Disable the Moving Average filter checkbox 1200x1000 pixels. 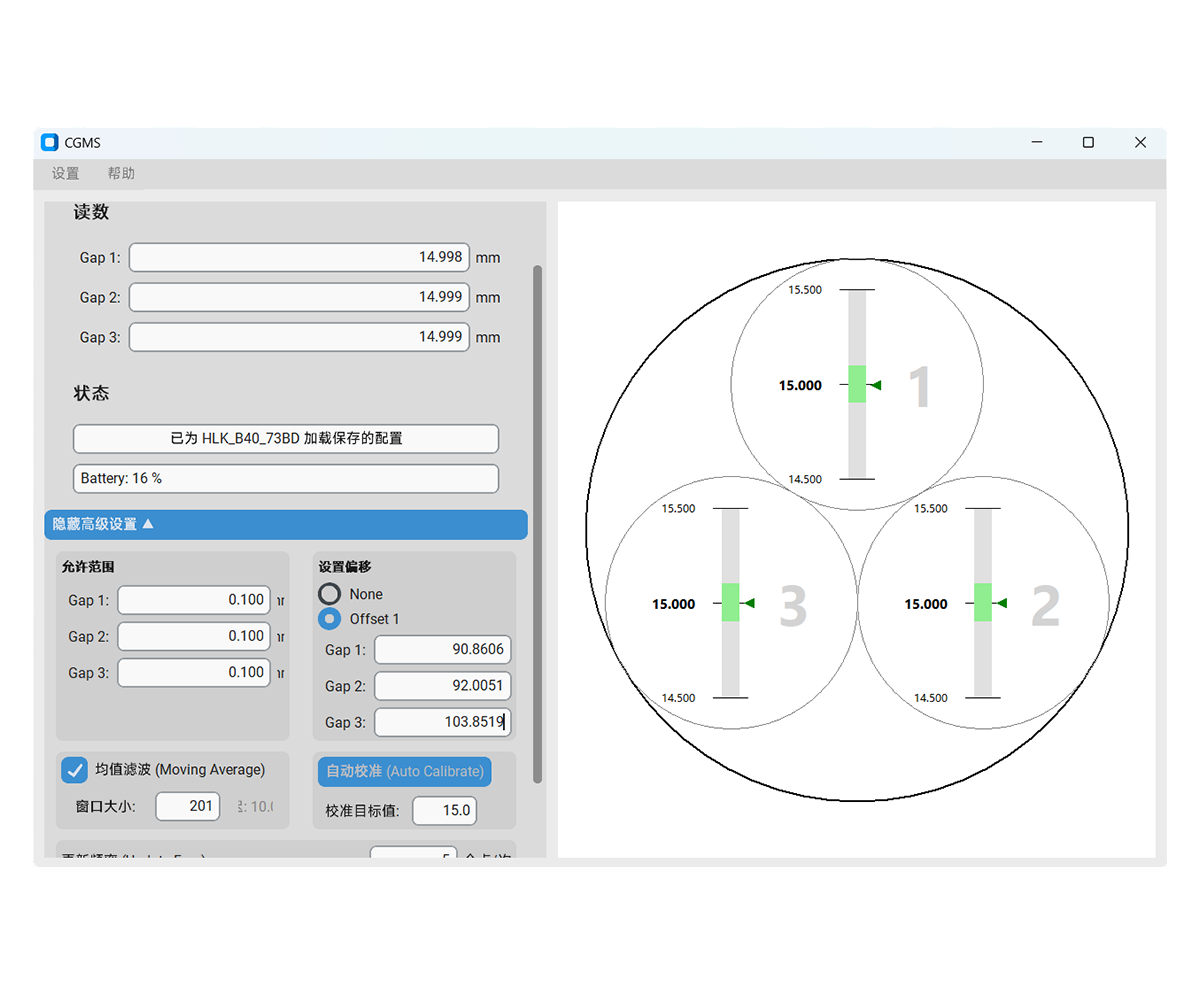click(x=74, y=770)
